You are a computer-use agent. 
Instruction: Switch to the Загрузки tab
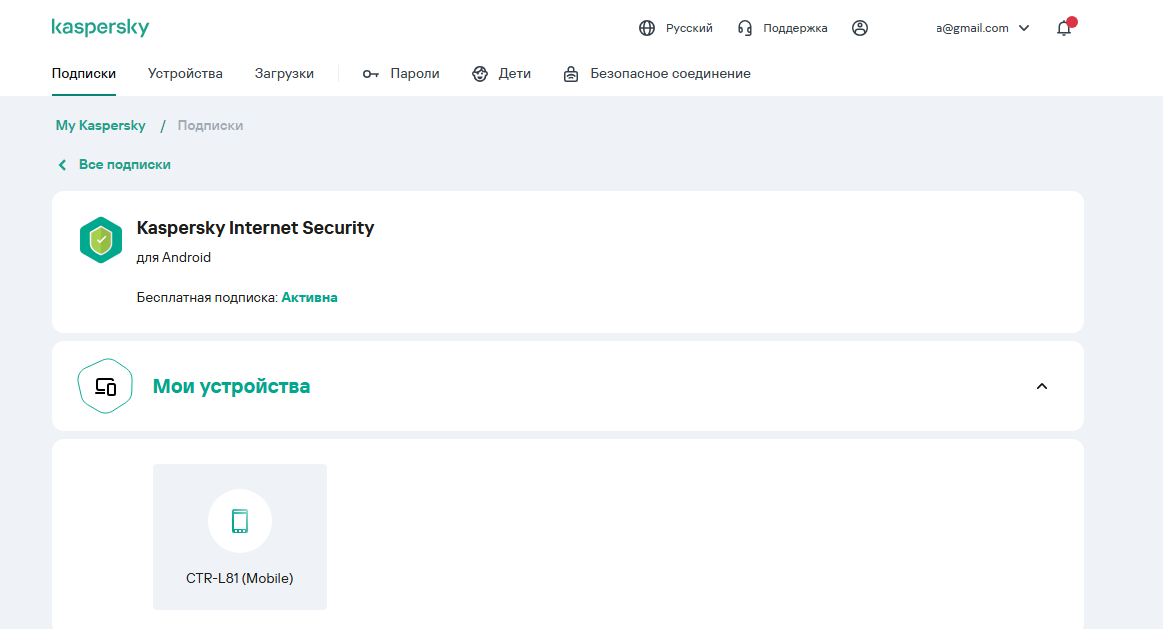point(284,73)
